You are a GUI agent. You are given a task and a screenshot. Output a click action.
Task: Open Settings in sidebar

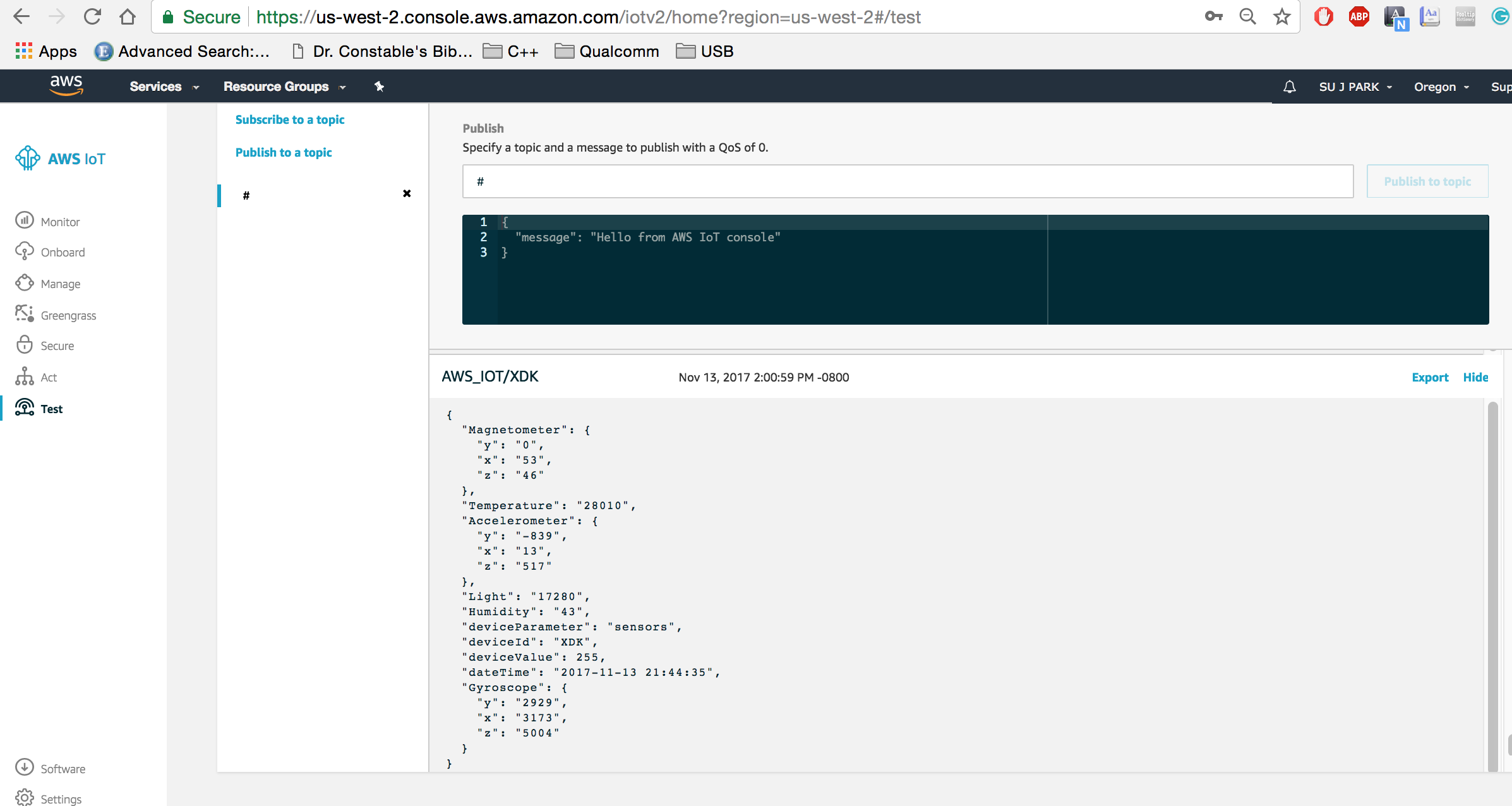tap(60, 798)
